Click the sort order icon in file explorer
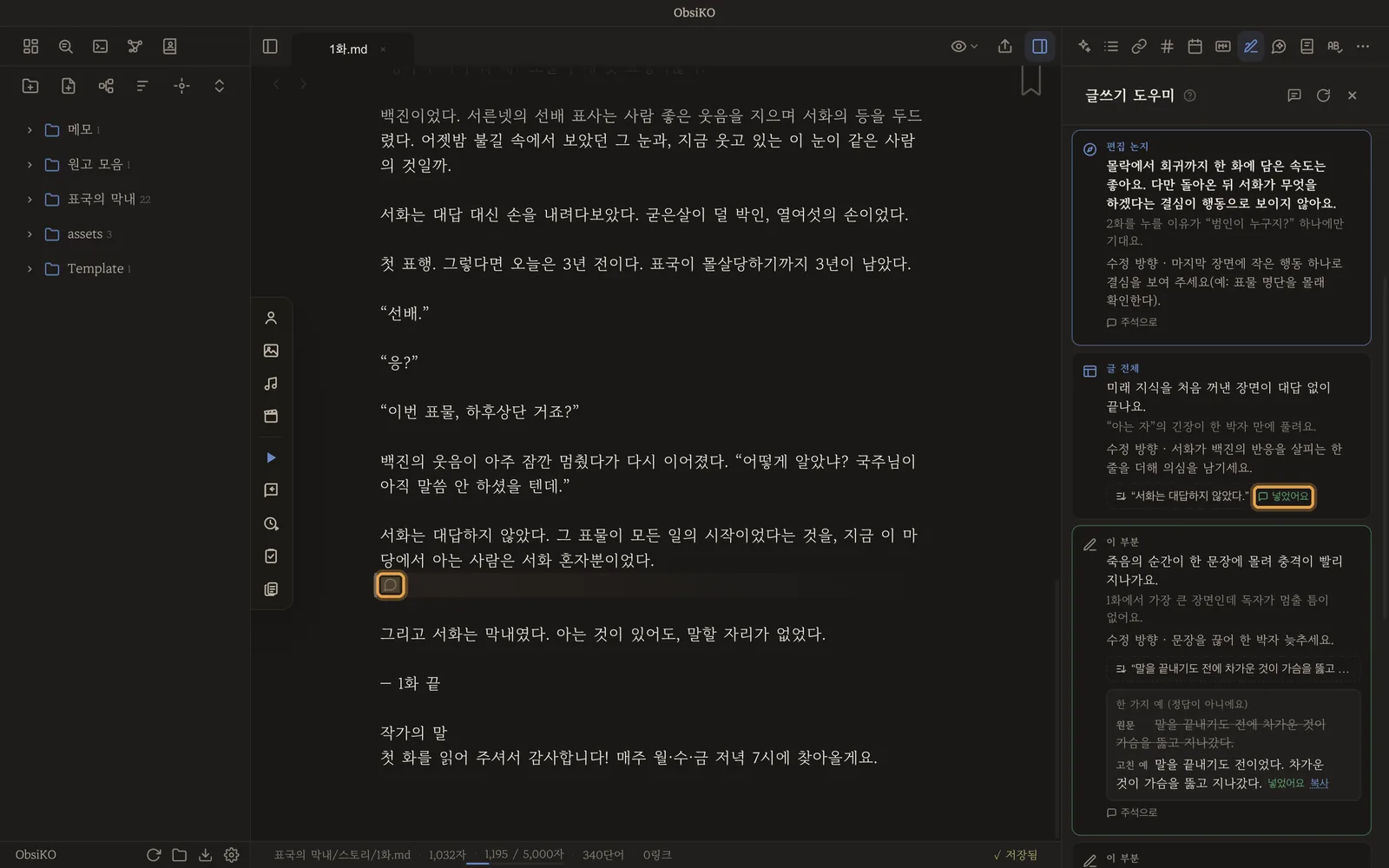The height and width of the screenshot is (868, 1389). pos(143,85)
